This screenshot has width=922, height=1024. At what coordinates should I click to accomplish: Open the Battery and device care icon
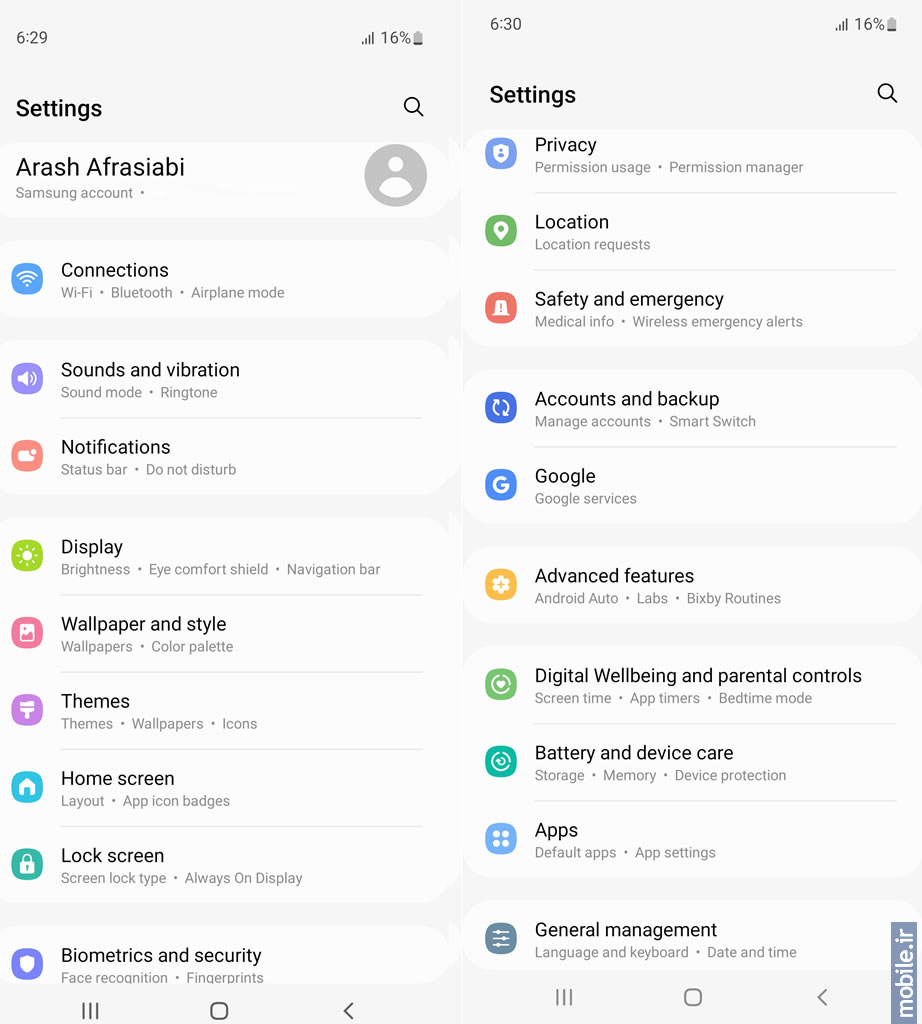point(501,761)
